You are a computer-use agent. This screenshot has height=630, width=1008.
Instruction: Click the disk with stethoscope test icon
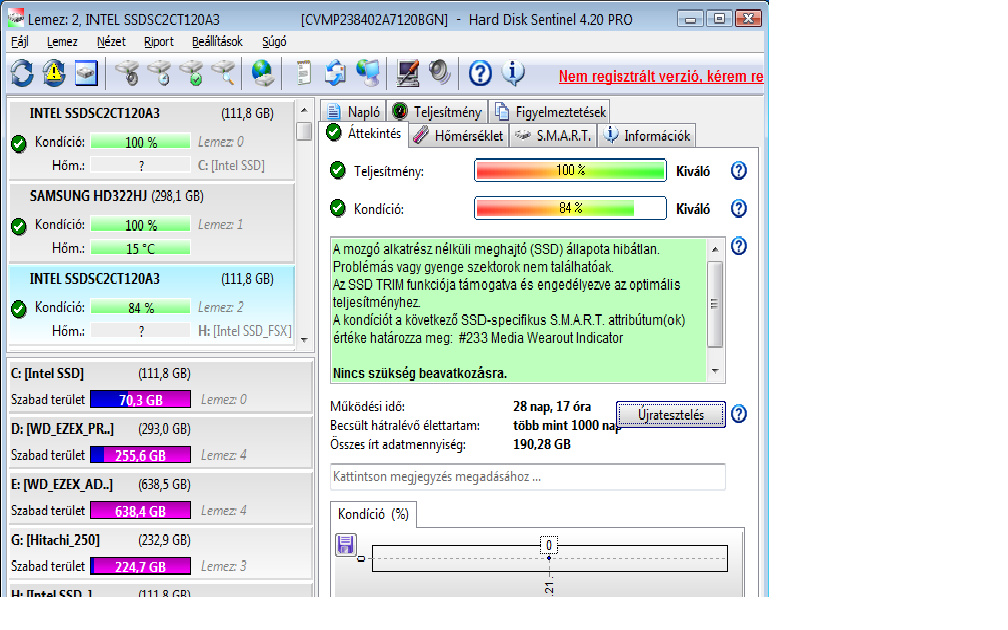[x=128, y=73]
